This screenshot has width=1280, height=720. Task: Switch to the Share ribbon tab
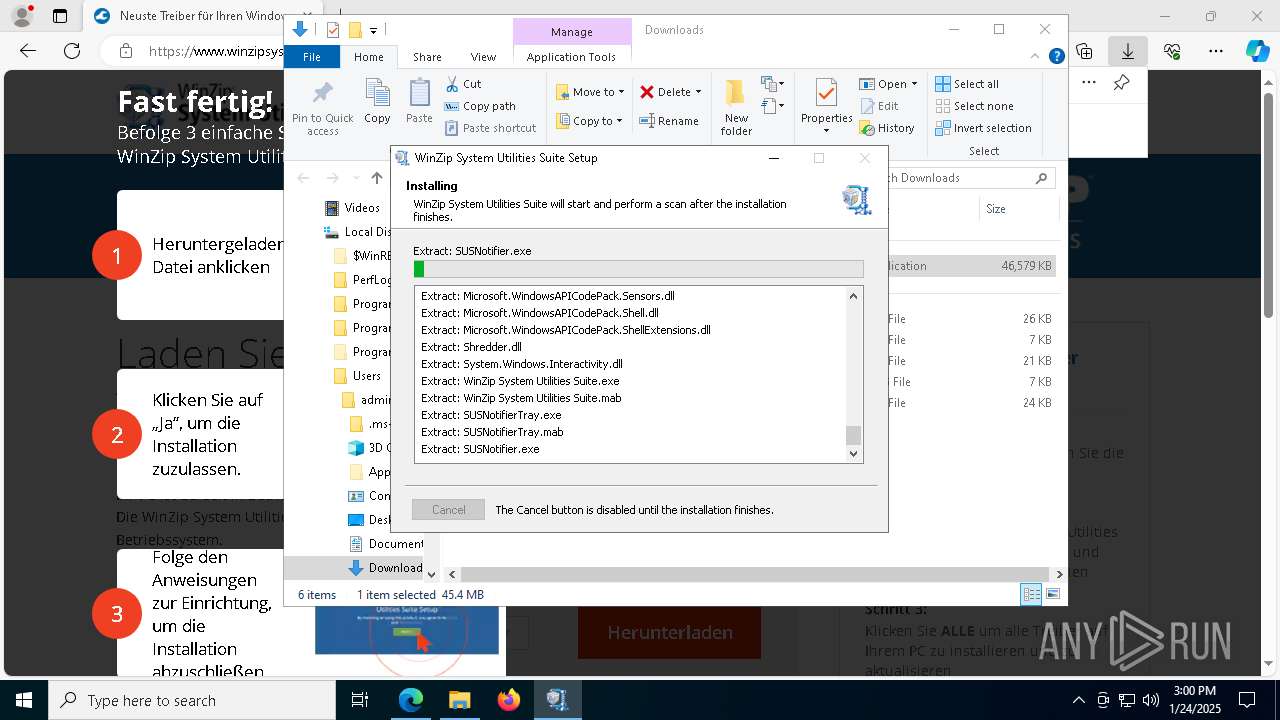tap(427, 57)
